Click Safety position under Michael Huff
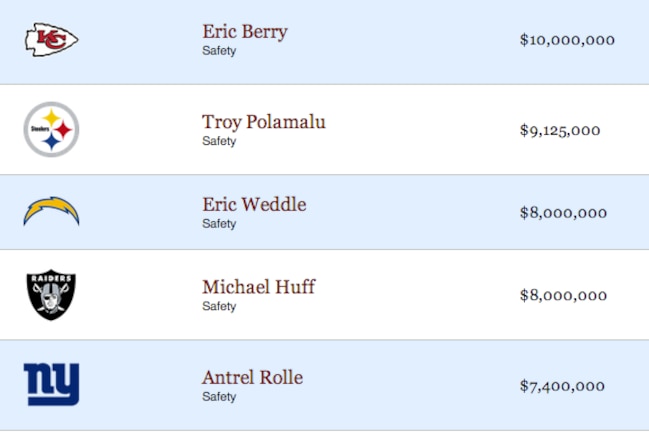 219,306
